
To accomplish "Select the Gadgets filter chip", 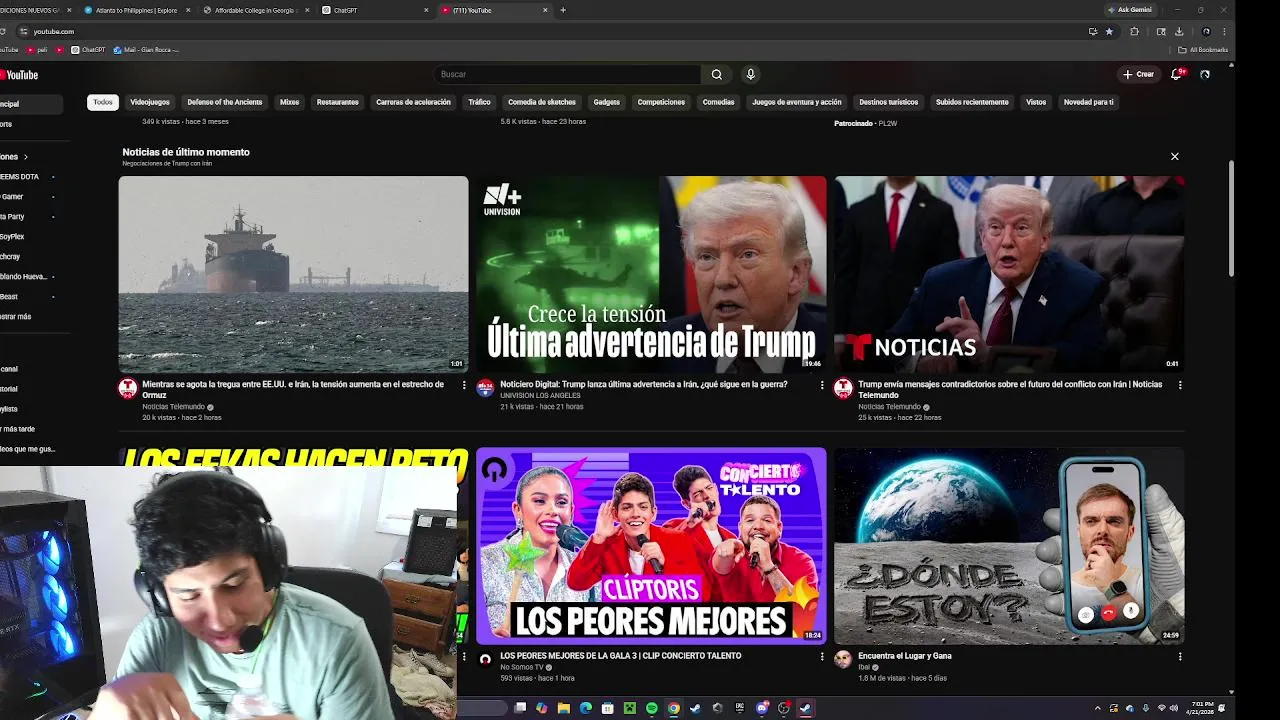I will click(x=607, y=102).
